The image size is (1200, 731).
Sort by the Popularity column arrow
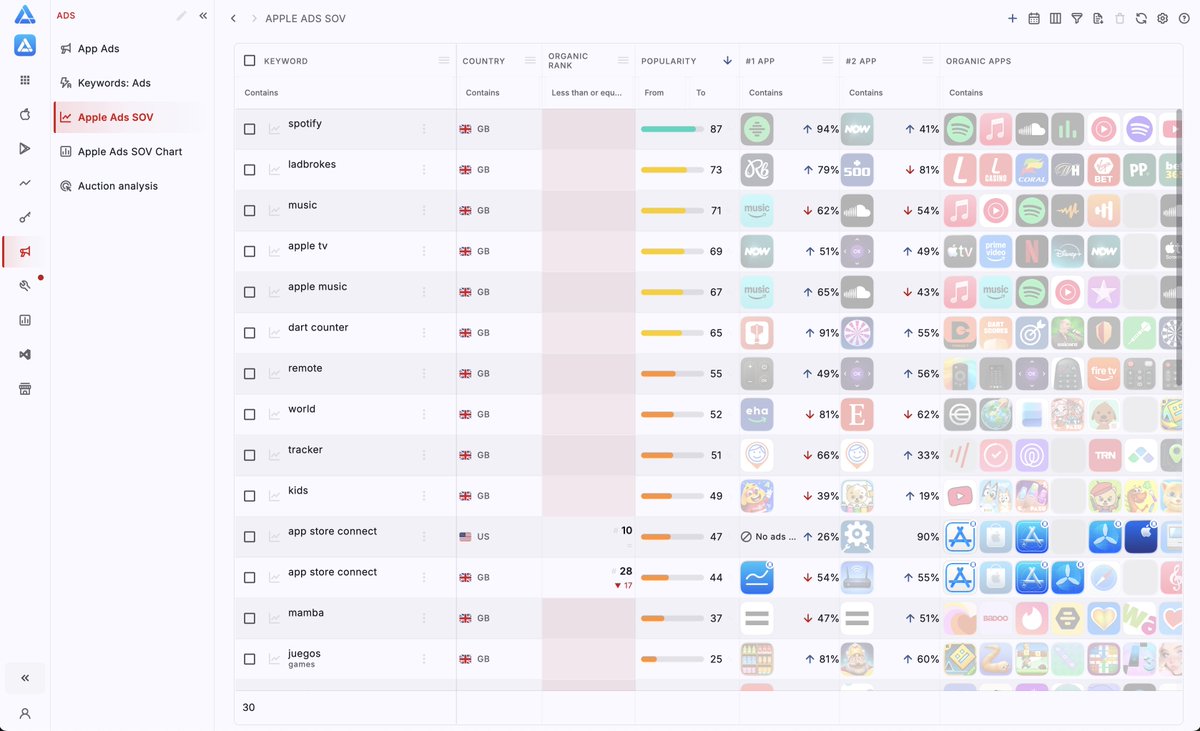click(727, 61)
